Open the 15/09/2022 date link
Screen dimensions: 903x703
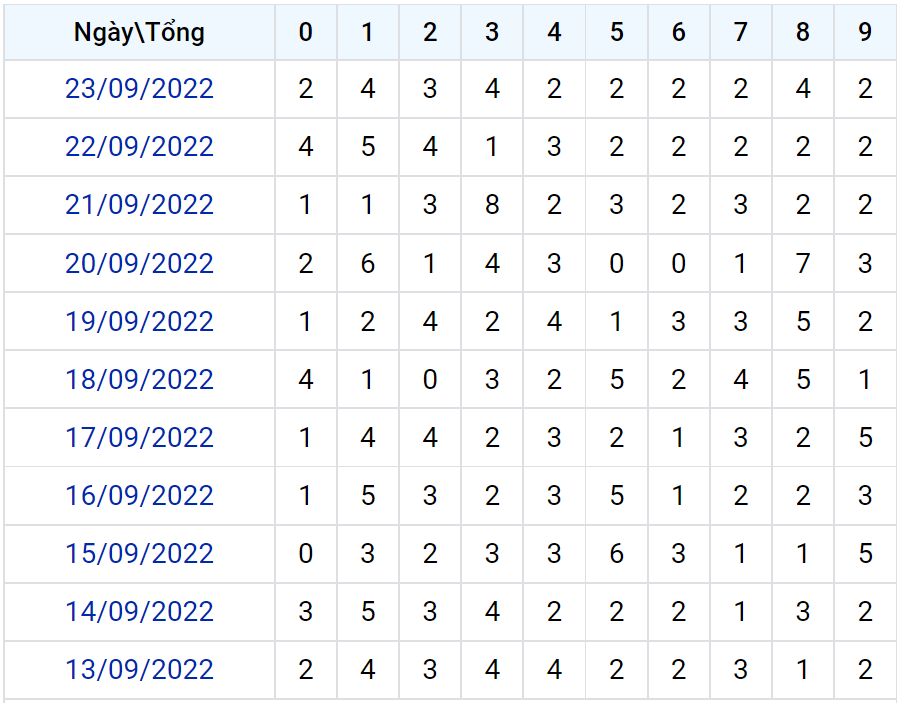139,554
